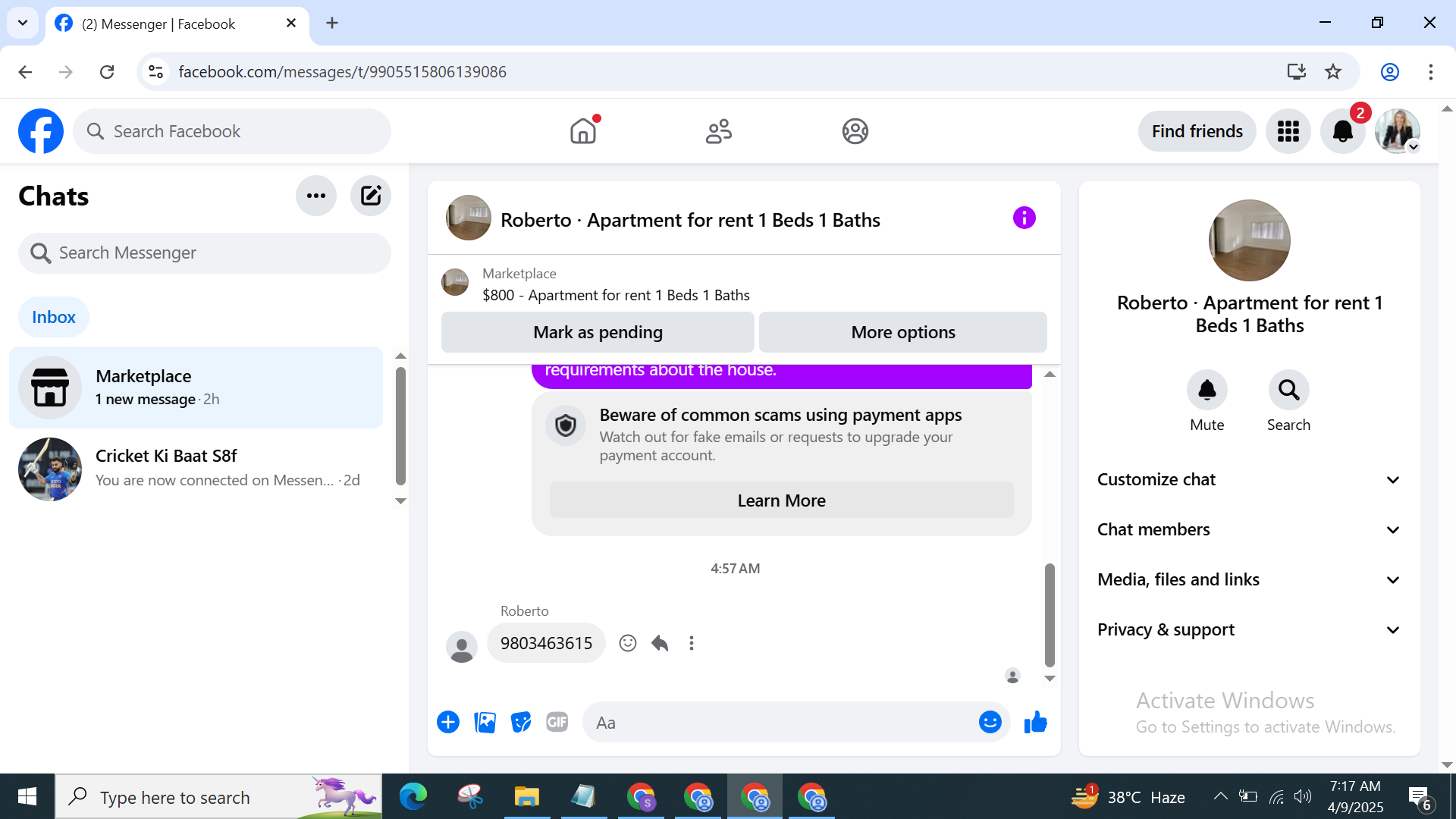Image resolution: width=1456 pixels, height=819 pixels.
Task: Open Windows notification center icon
Action: [1420, 798]
